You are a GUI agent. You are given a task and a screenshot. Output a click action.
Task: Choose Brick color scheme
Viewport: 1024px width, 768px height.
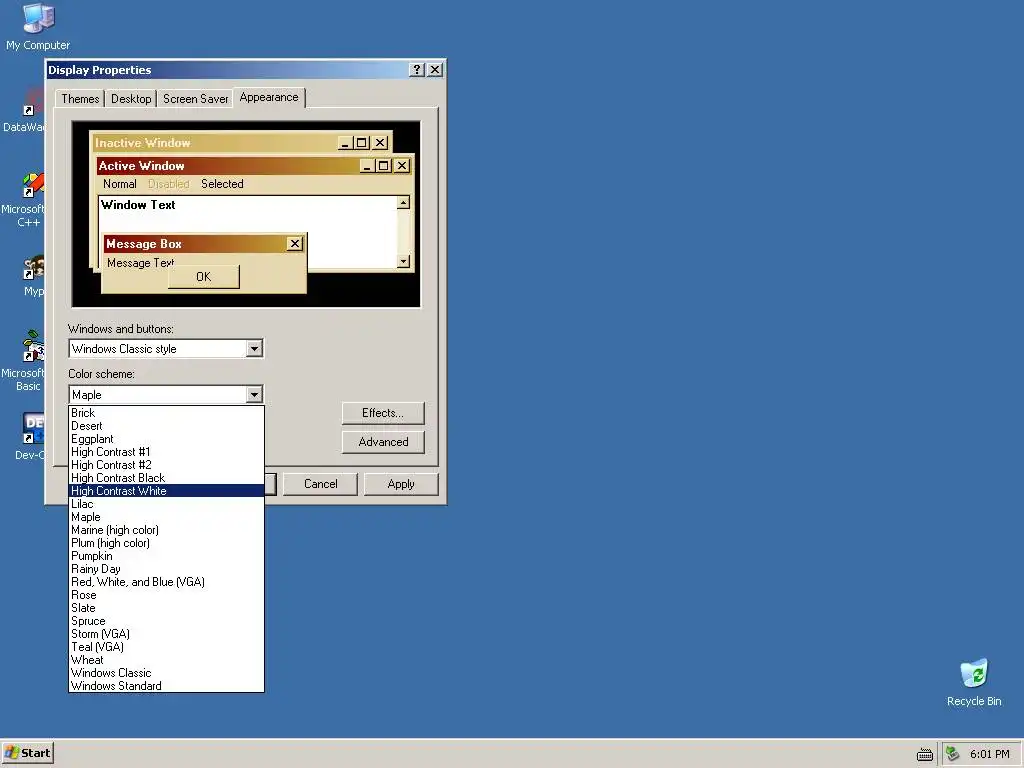click(167, 413)
